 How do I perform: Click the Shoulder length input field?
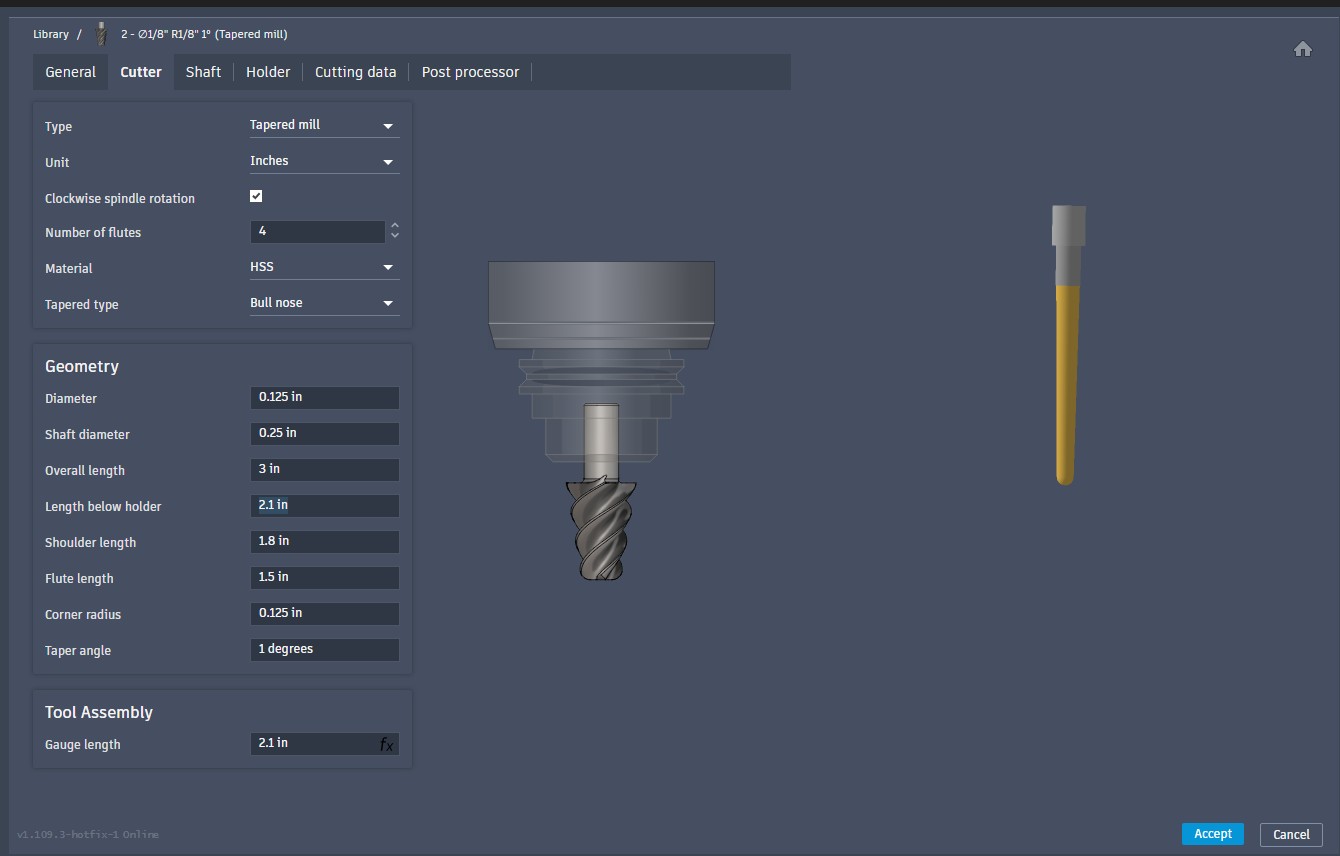[324, 541]
